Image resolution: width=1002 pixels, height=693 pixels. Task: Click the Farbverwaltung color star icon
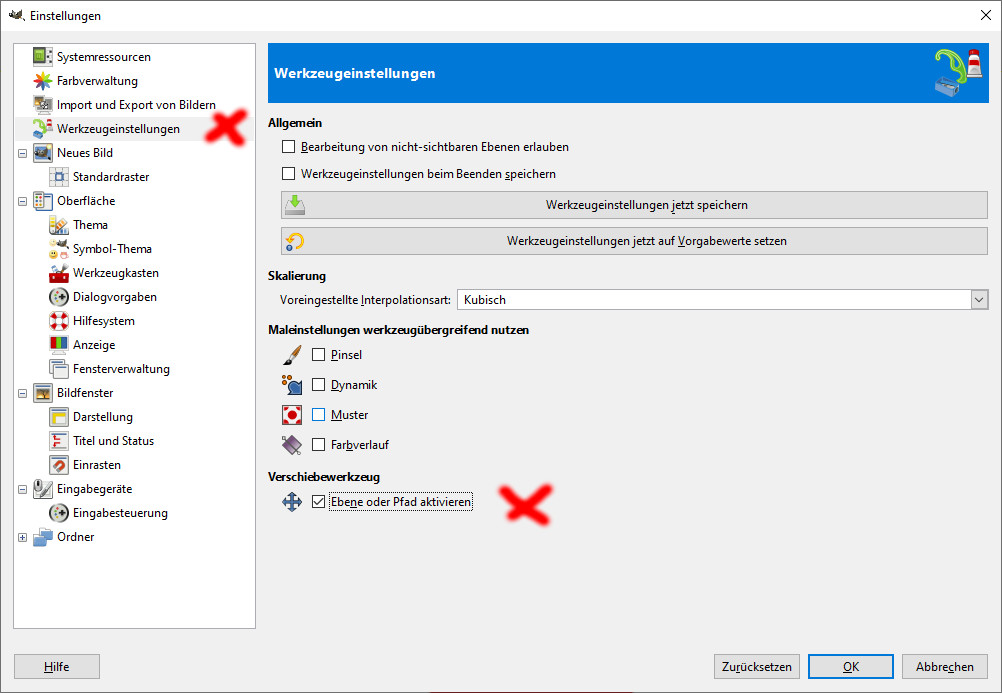tap(42, 81)
